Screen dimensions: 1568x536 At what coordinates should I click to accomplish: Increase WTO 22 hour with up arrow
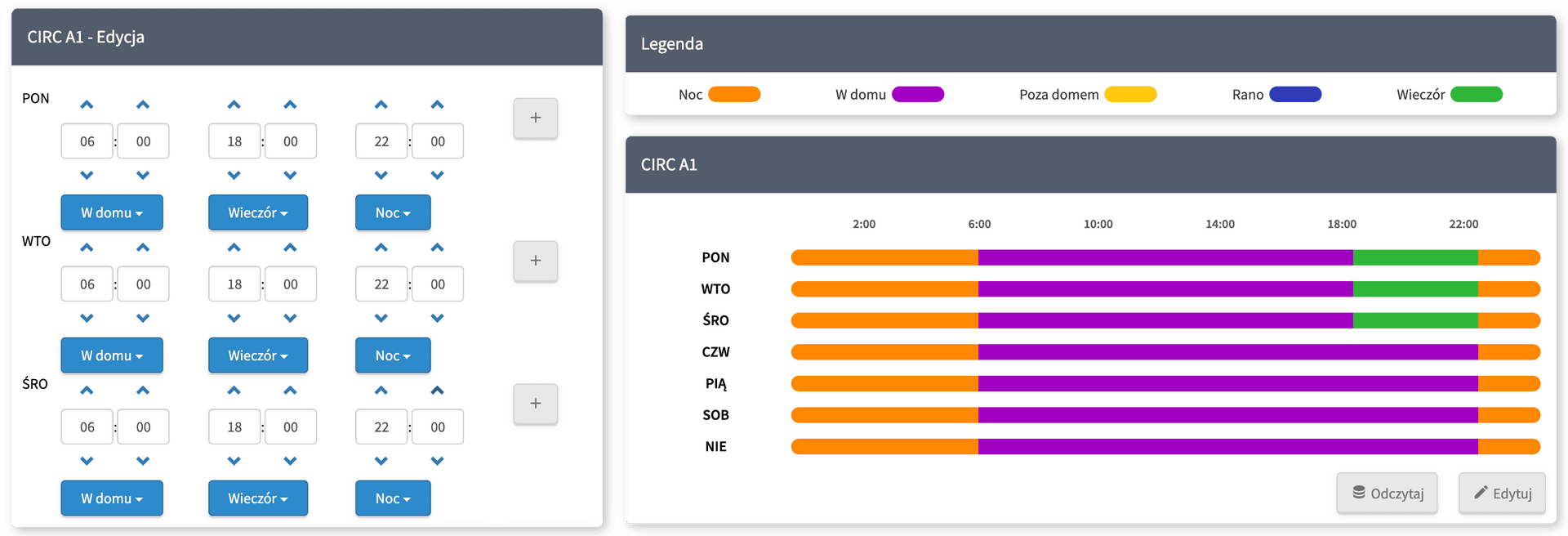(381, 248)
